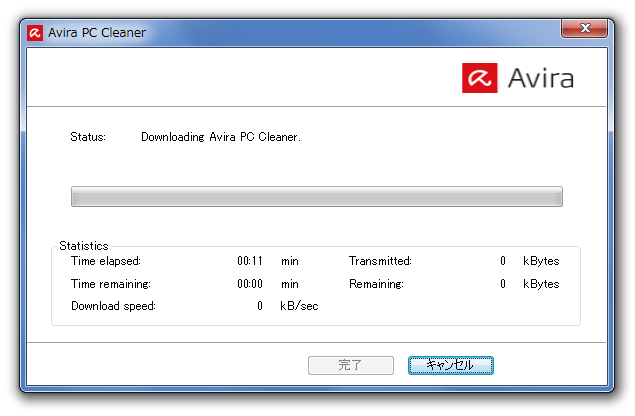The image size is (635, 416).
Task: Click the red Avira logo in the header
Action: [x=479, y=78]
